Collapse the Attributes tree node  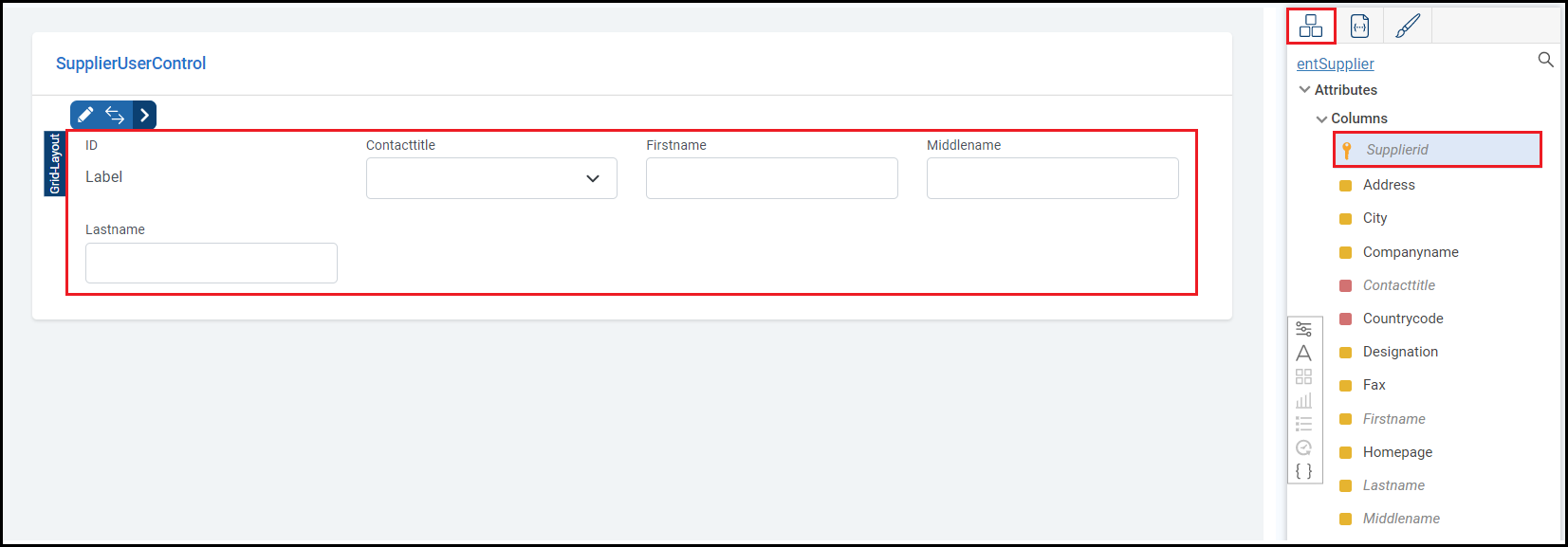1305,90
